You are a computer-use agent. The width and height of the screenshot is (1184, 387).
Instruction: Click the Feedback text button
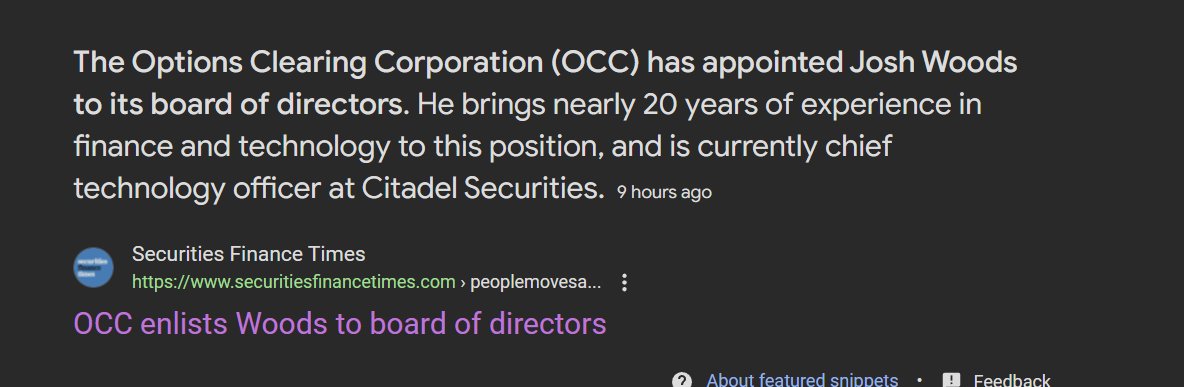click(1011, 379)
